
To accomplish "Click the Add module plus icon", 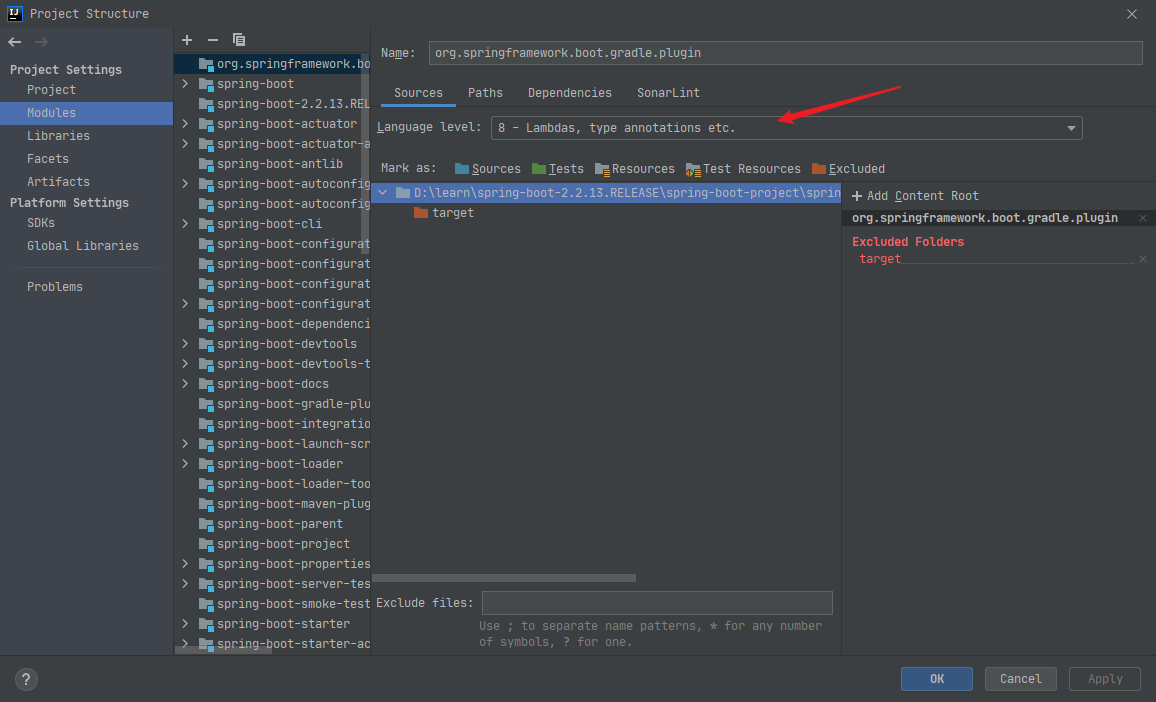I will coord(187,40).
